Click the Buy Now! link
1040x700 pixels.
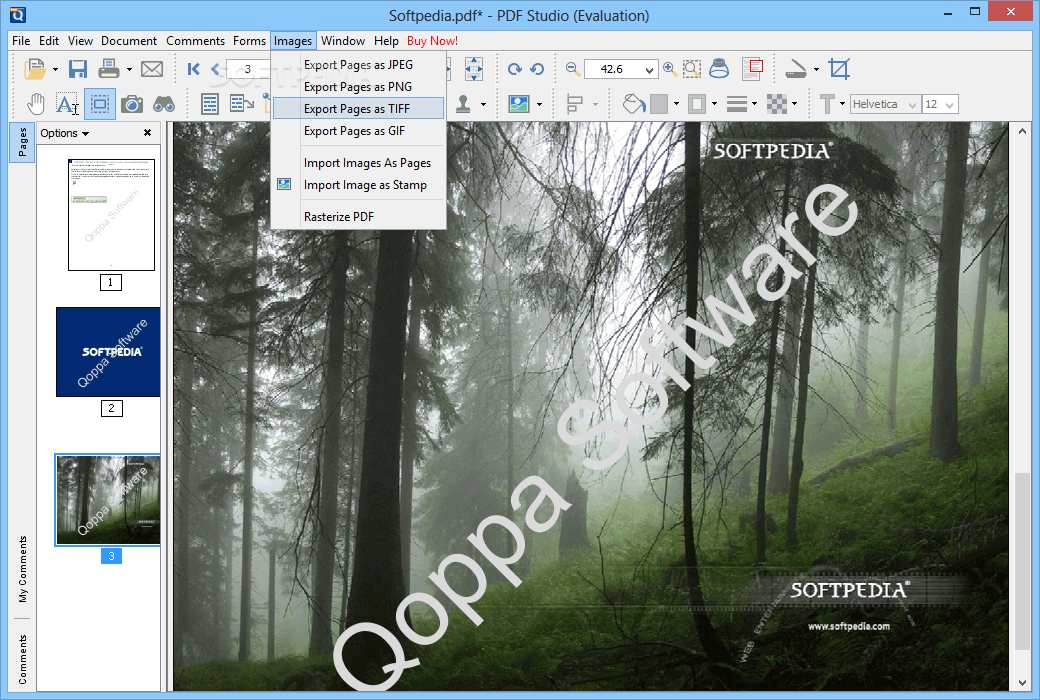pyautogui.click(x=432, y=41)
